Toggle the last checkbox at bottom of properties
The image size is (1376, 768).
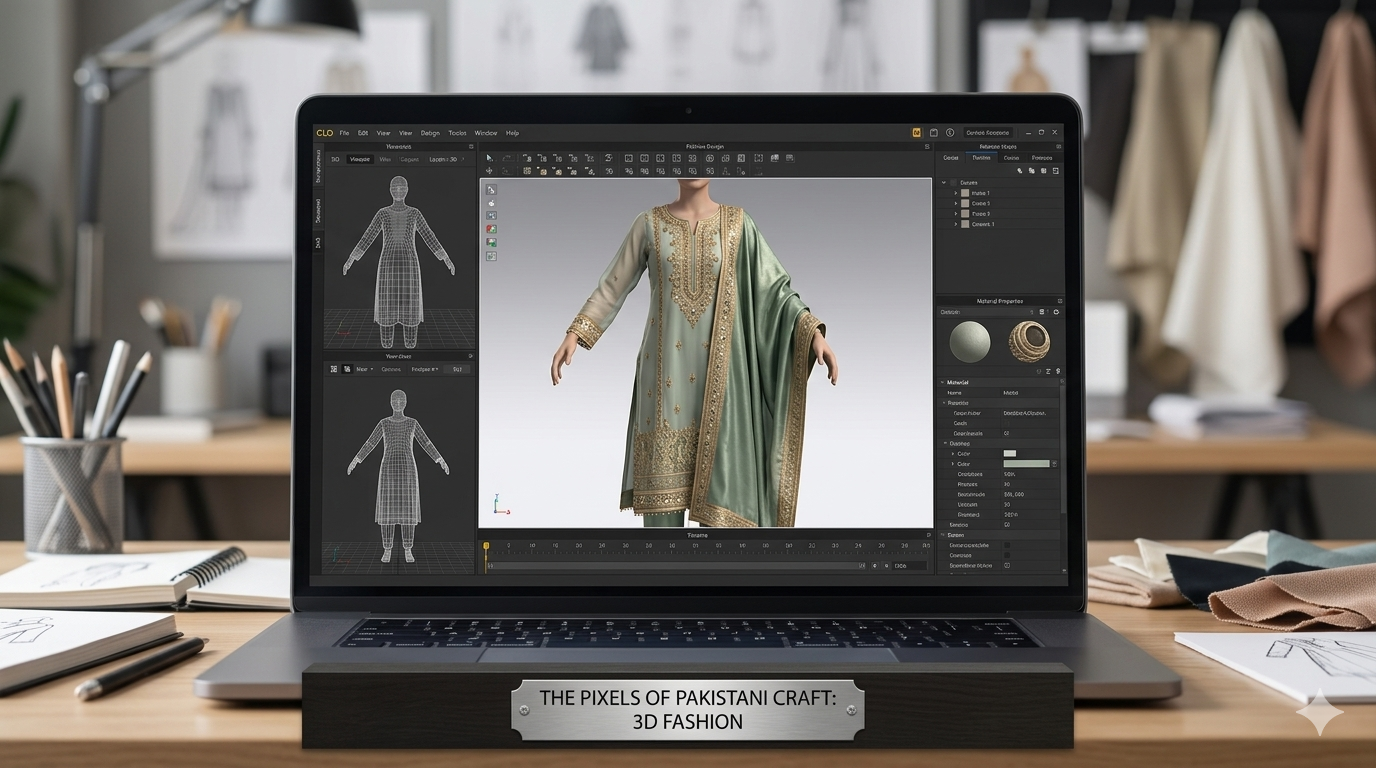1006,566
